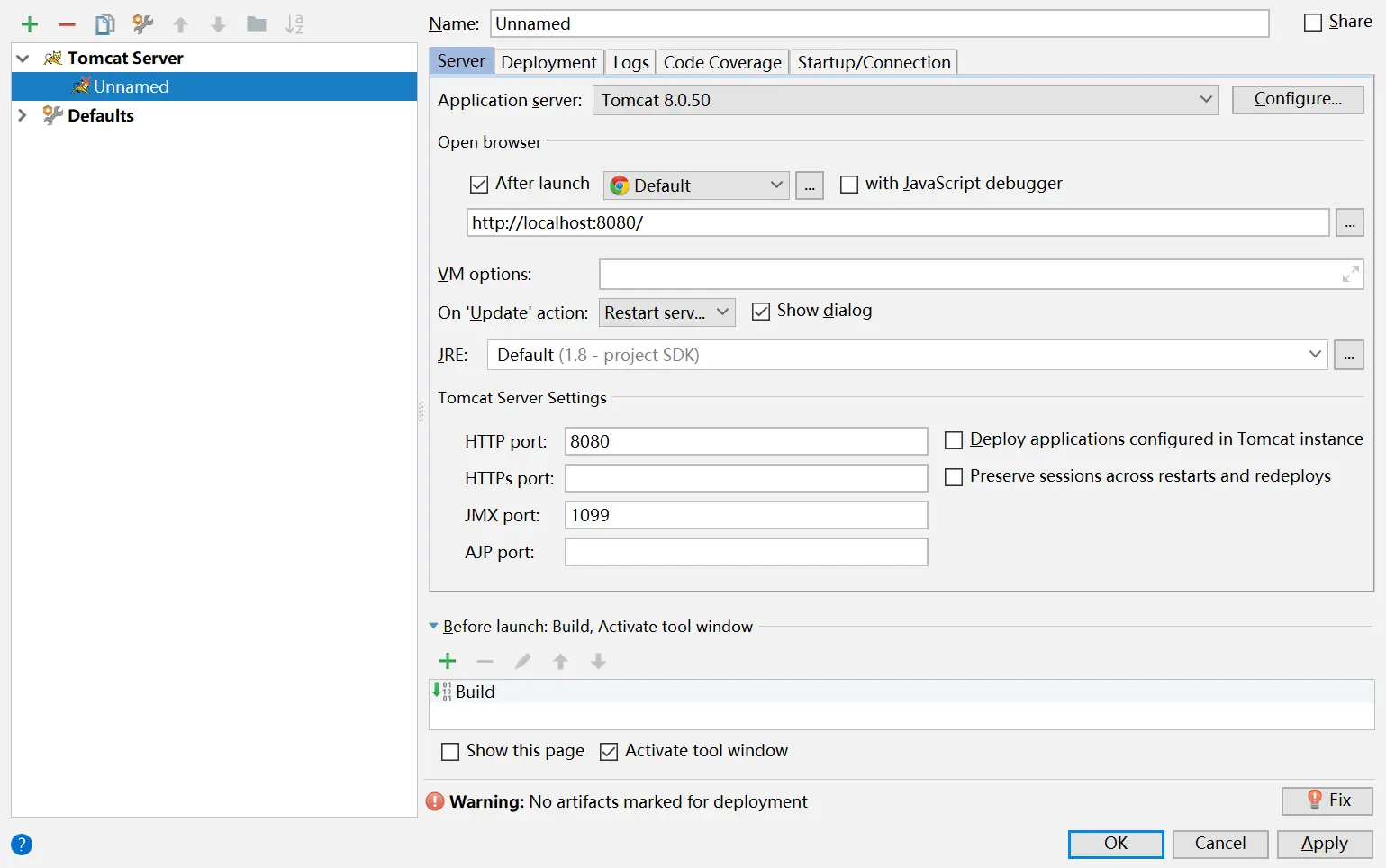Image resolution: width=1386 pixels, height=868 pixels.
Task: Create a new folder using the folder icon
Action: coord(257,24)
